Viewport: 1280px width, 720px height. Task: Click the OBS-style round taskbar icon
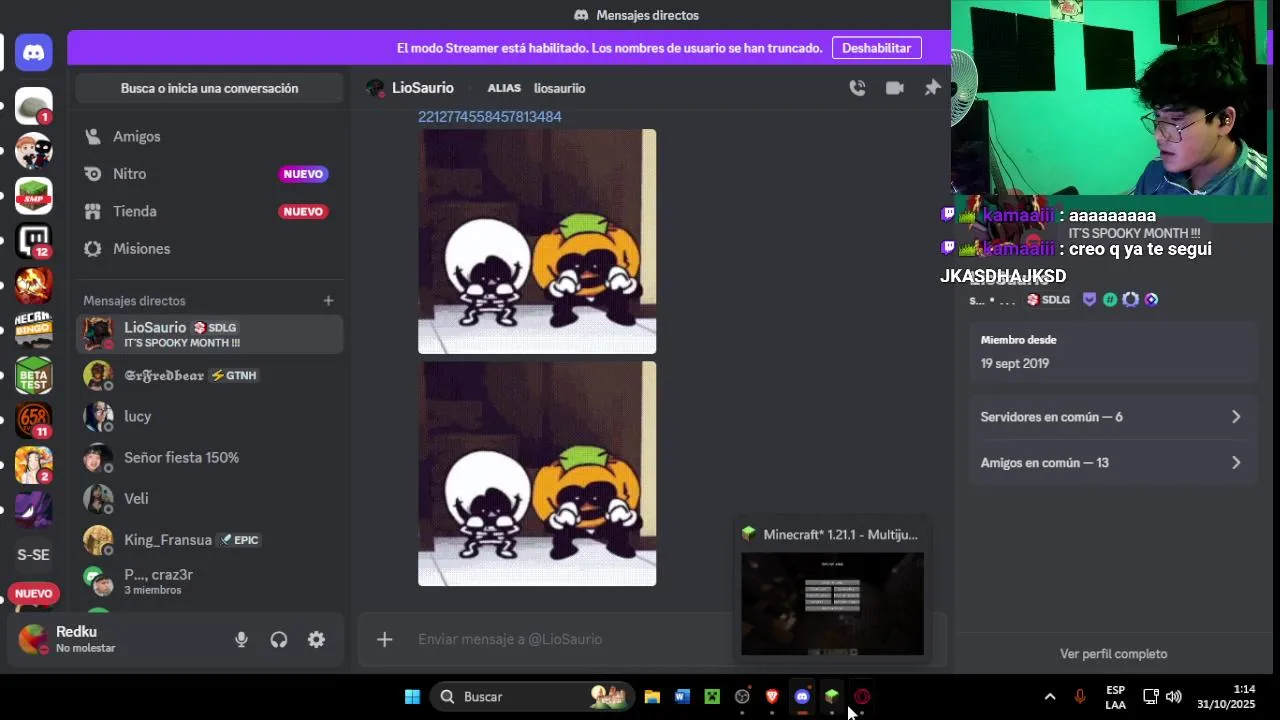click(x=742, y=696)
